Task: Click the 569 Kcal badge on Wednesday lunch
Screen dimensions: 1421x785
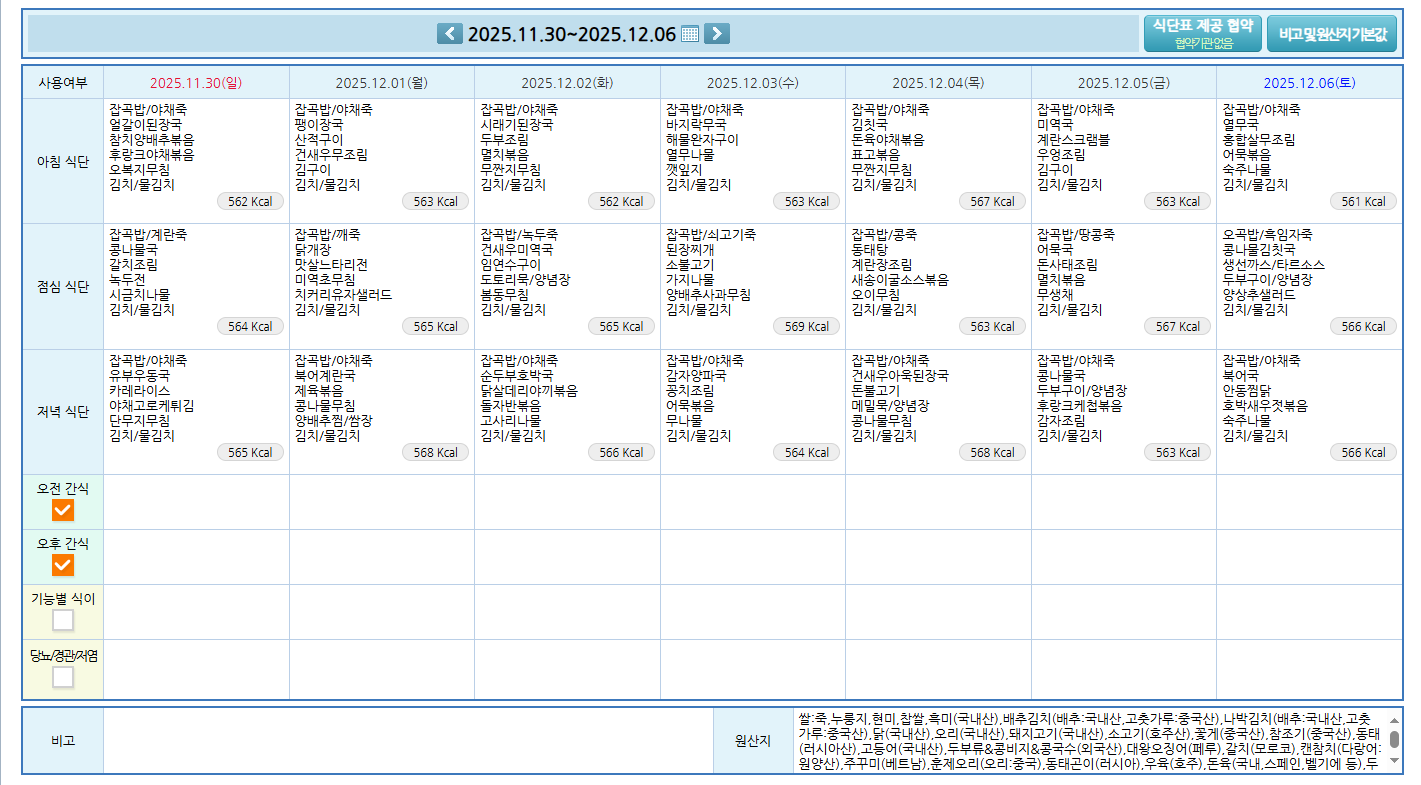Action: point(806,327)
